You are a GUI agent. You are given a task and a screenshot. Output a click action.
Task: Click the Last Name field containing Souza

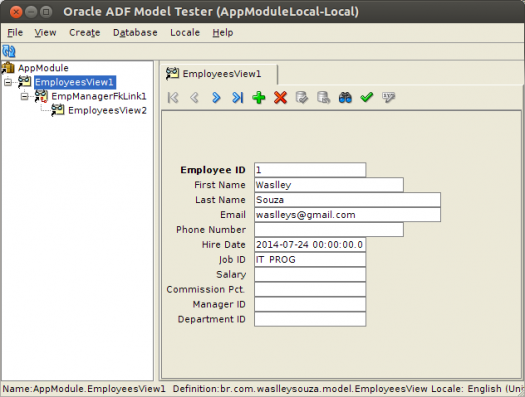click(x=347, y=200)
